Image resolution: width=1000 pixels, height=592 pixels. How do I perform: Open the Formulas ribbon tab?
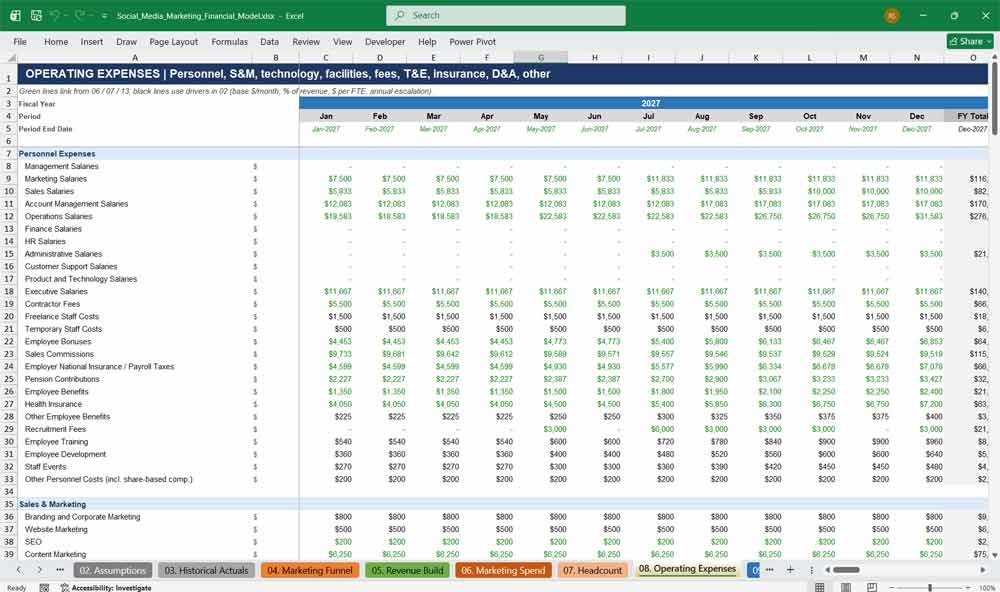point(230,41)
